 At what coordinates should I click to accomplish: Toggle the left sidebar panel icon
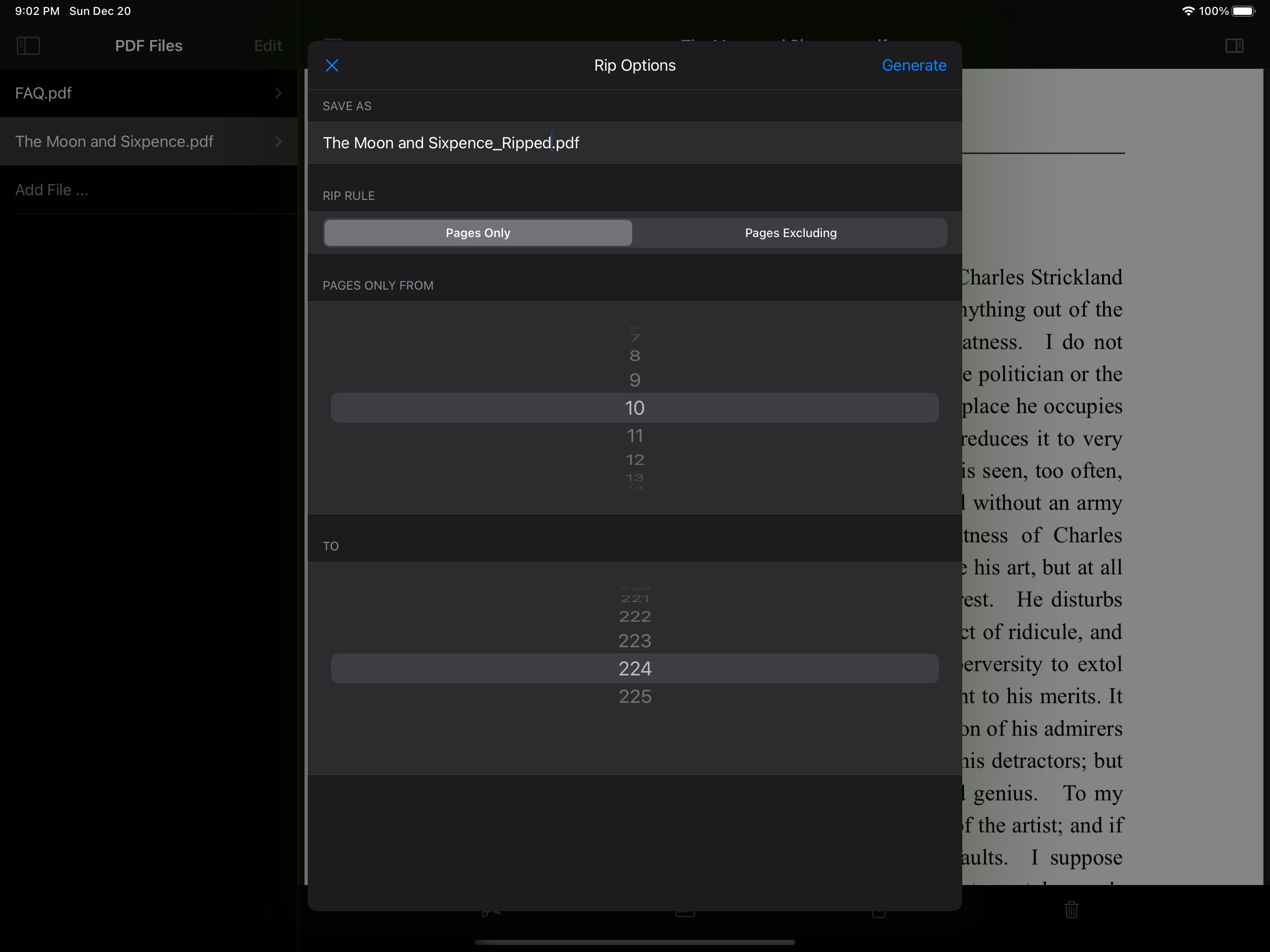[x=28, y=46]
